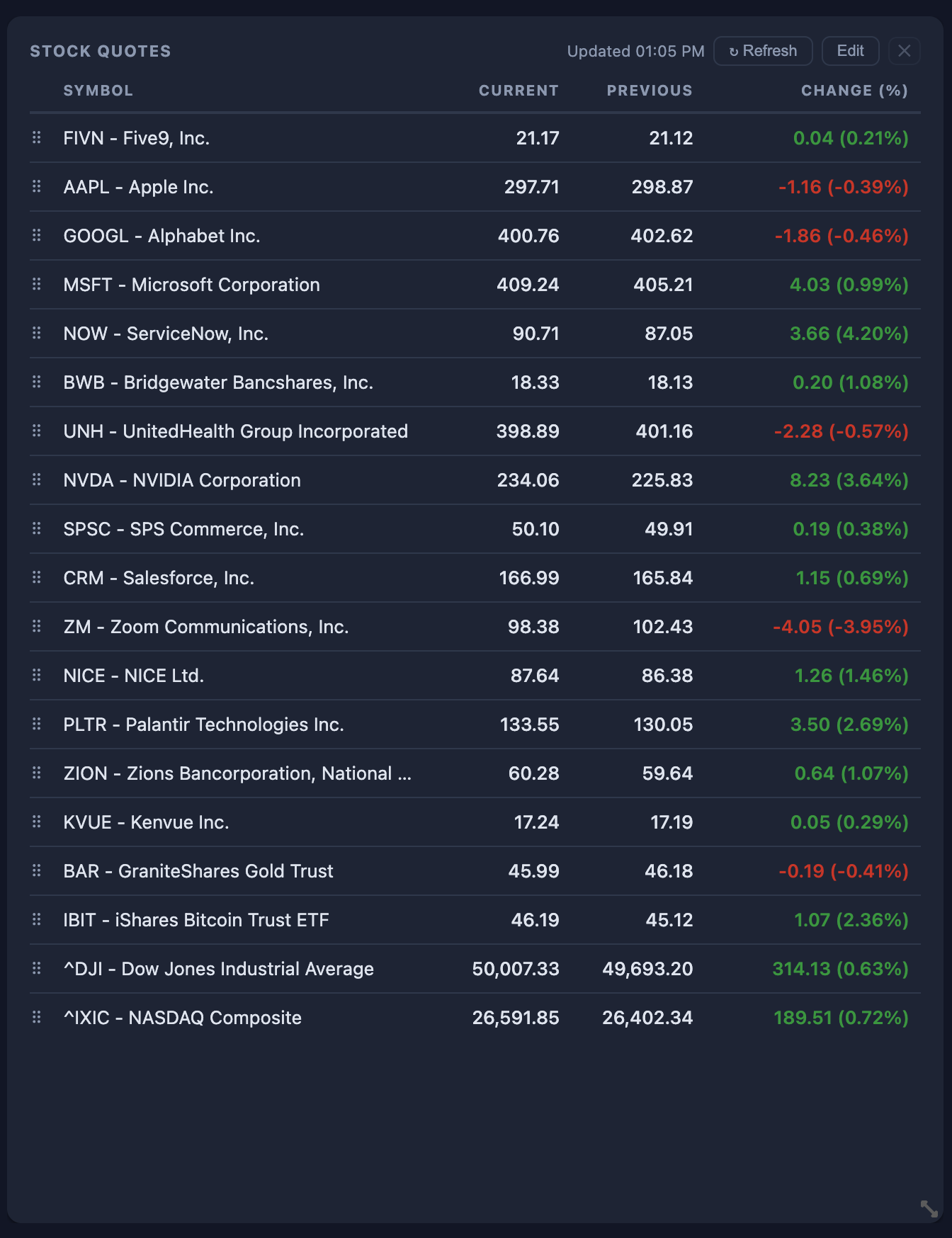Viewport: 952px width, 1238px height.
Task: Click IBIT change 1.07 (2.36%)
Action: coord(851,920)
